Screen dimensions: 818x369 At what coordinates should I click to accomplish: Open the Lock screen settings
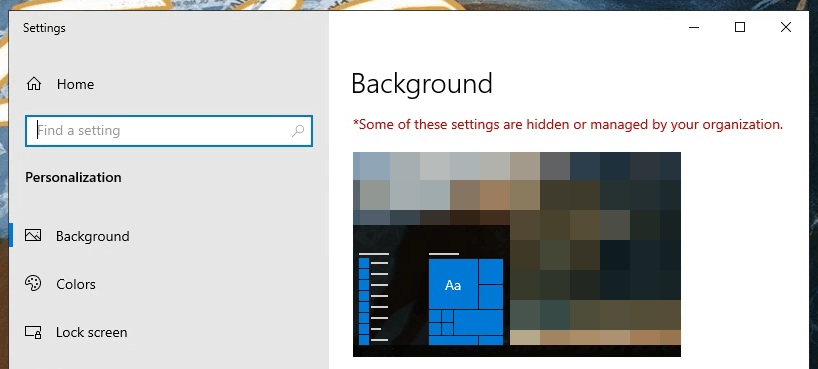(x=169, y=332)
